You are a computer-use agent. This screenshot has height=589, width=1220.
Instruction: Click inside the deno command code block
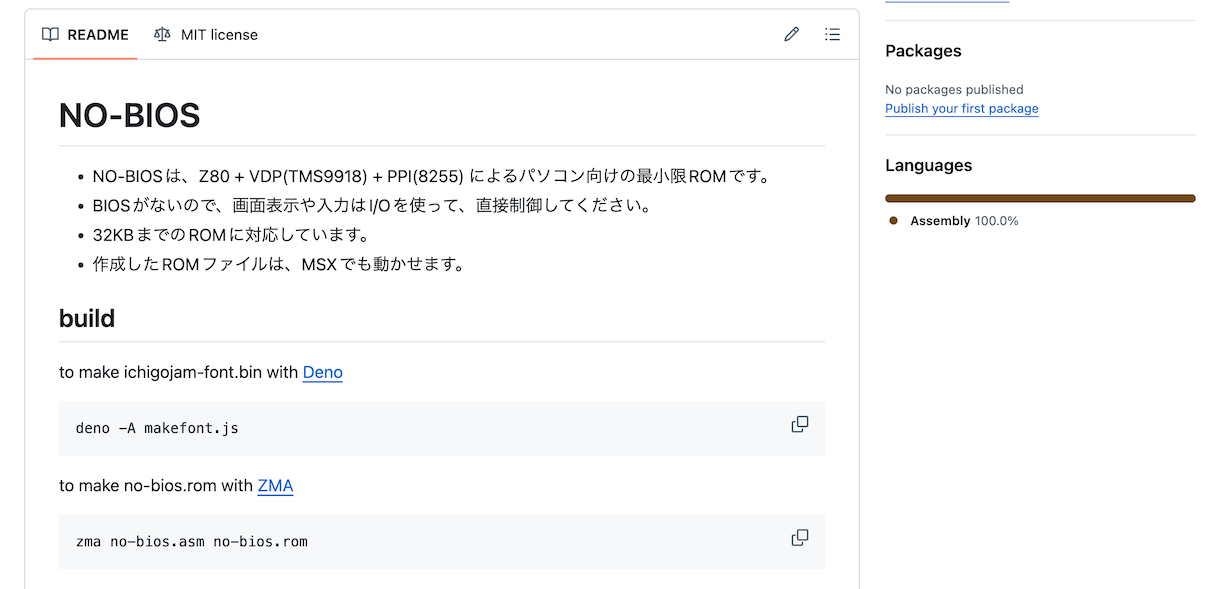tap(442, 428)
